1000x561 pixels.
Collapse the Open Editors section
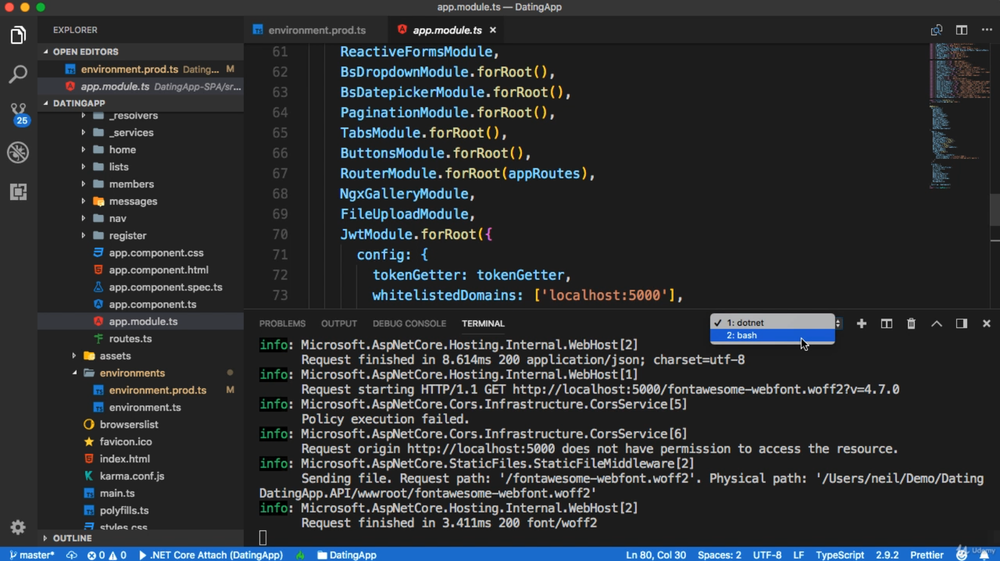click(x=140, y=52)
